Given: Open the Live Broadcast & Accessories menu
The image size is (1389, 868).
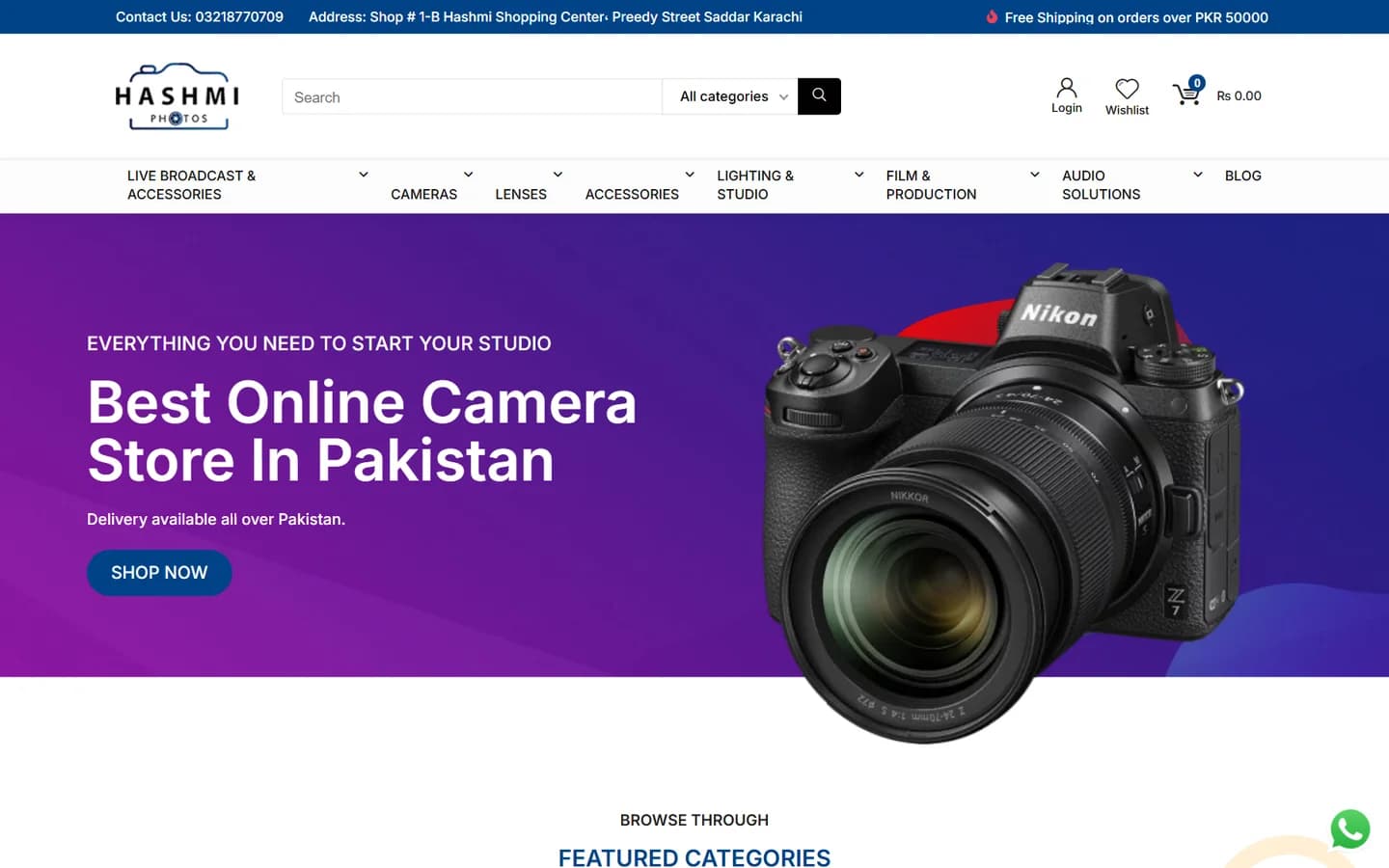Looking at the screenshot, I should pos(192,185).
